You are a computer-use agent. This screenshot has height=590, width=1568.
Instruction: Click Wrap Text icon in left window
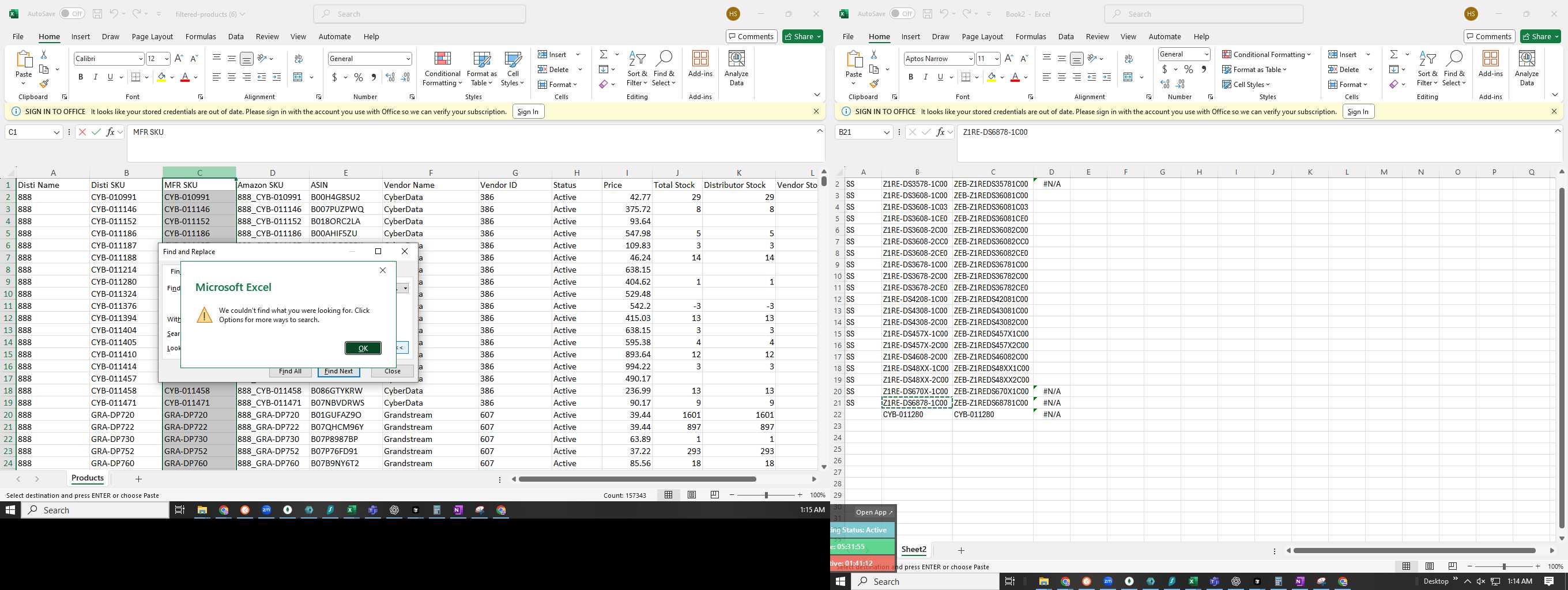coord(298,59)
